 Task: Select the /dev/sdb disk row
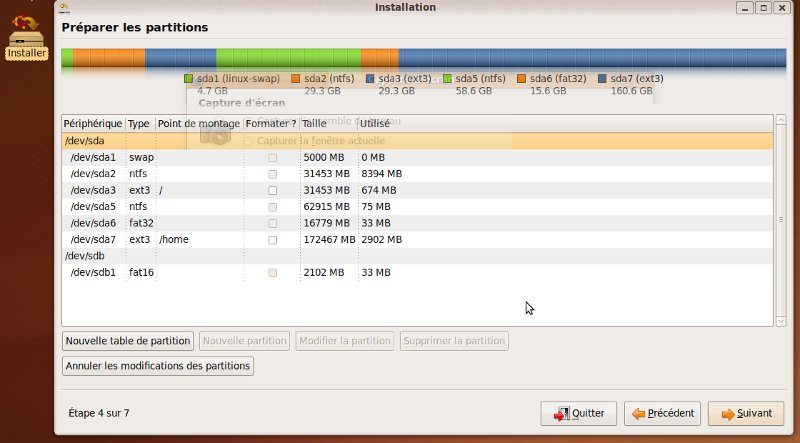(417, 256)
